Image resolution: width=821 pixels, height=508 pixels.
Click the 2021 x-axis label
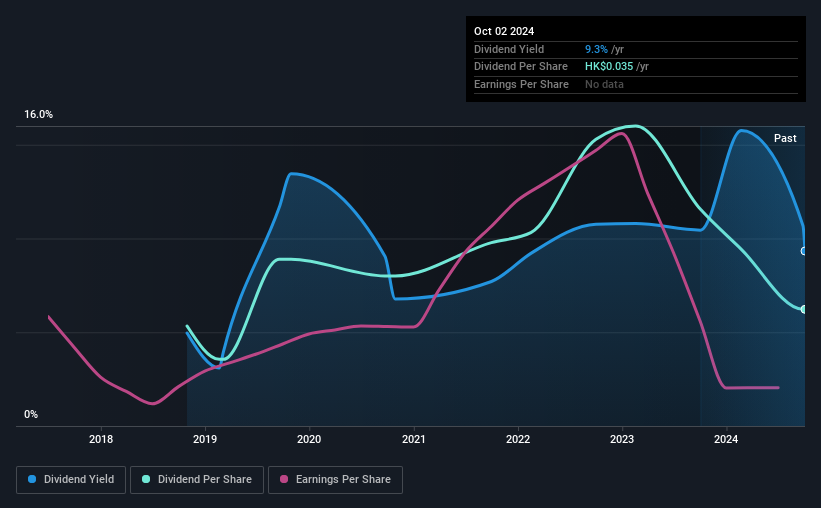(x=414, y=439)
